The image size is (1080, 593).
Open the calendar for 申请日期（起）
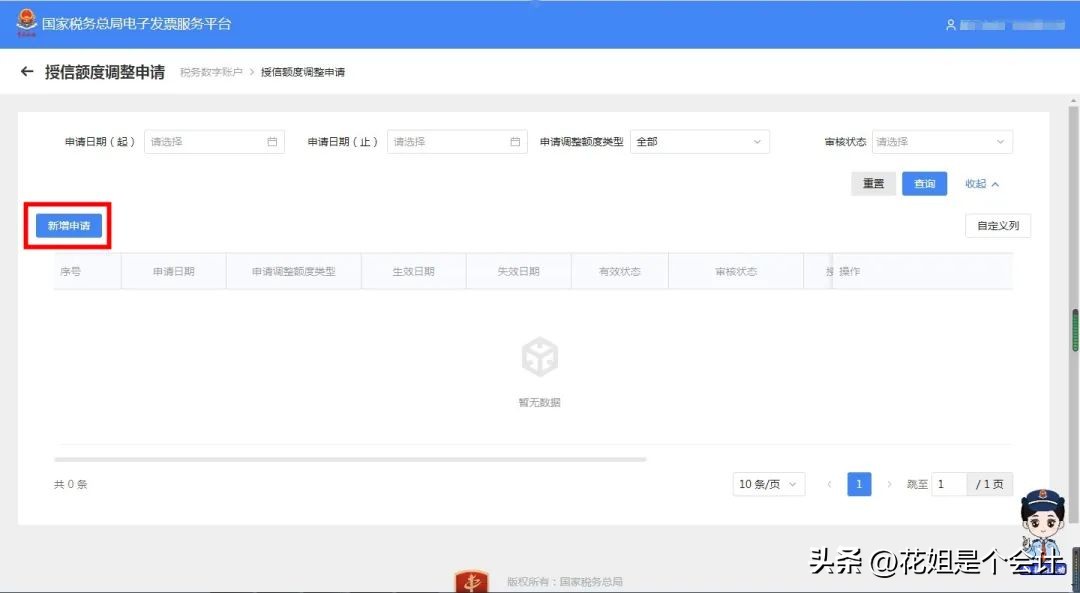pos(271,141)
